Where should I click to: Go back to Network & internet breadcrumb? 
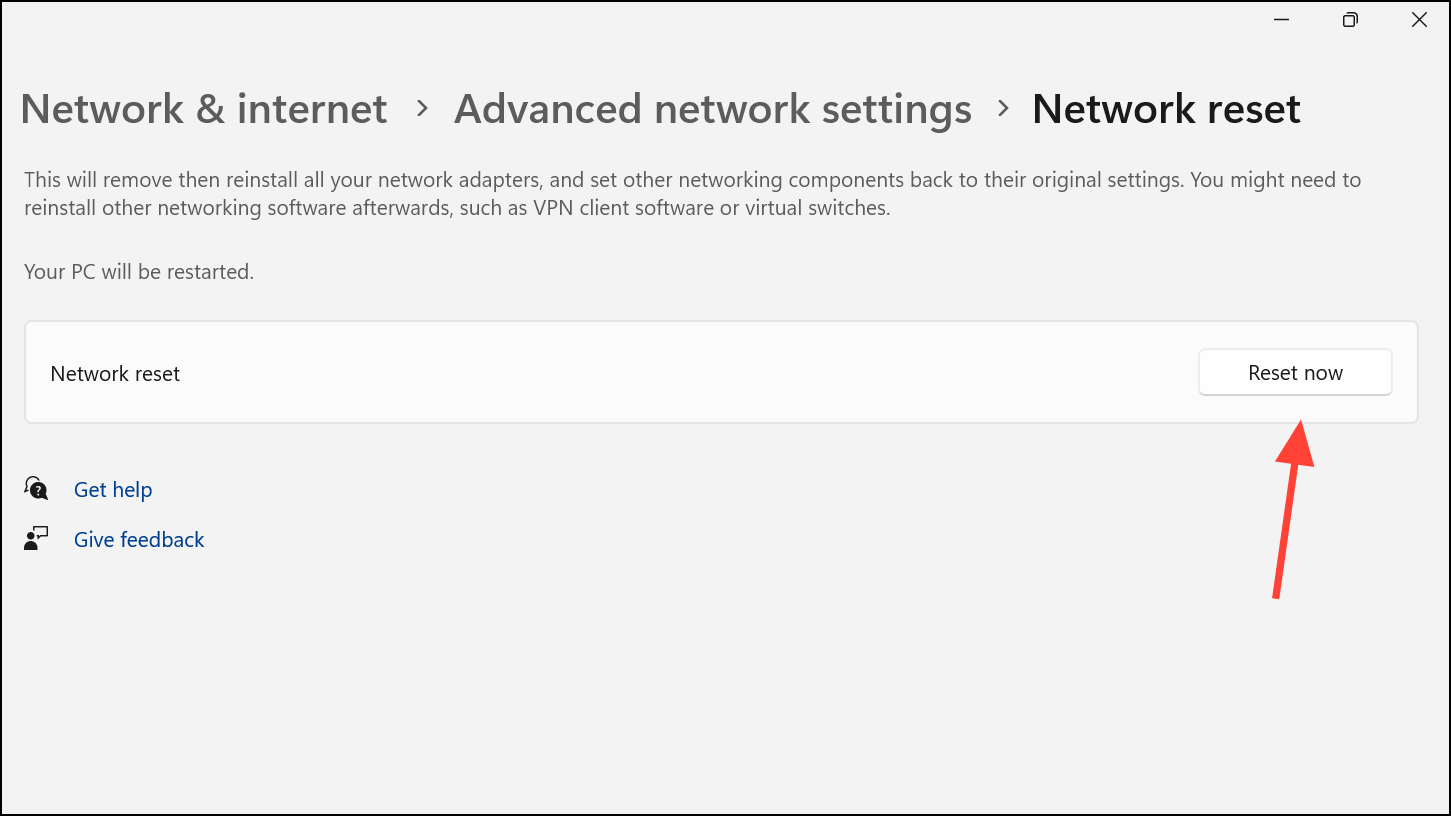click(x=204, y=109)
